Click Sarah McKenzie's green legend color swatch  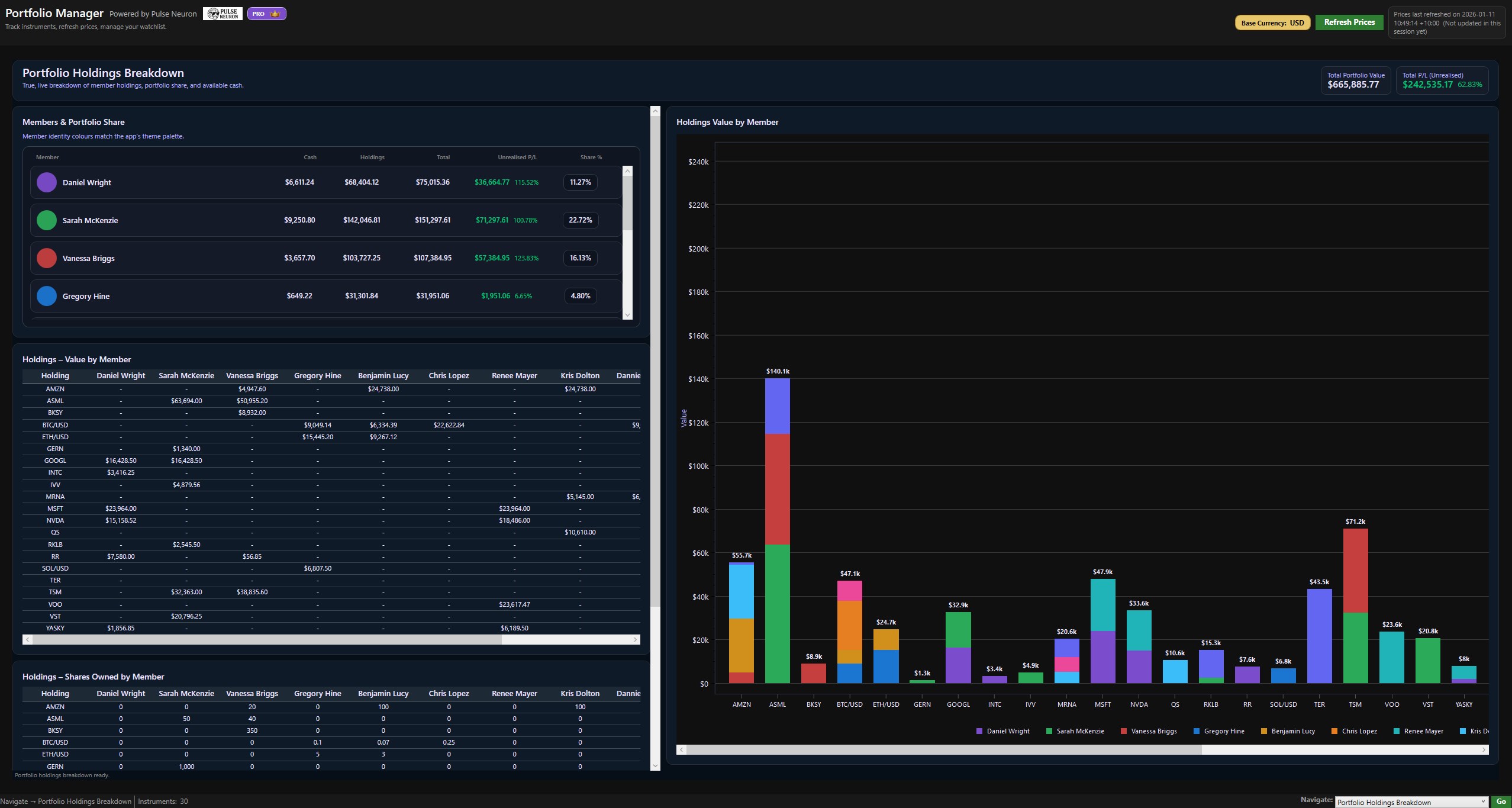click(1049, 730)
